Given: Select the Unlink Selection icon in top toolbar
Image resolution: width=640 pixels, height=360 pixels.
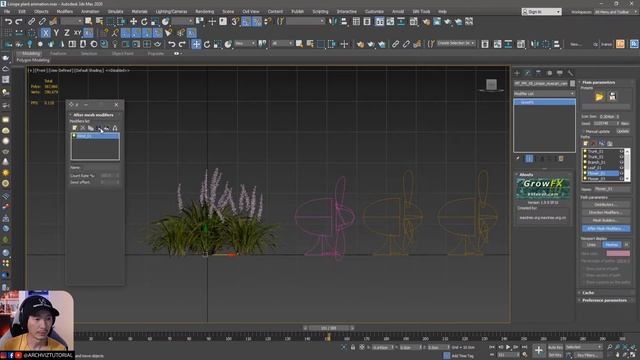Looking at the screenshot, I should click(42, 22).
